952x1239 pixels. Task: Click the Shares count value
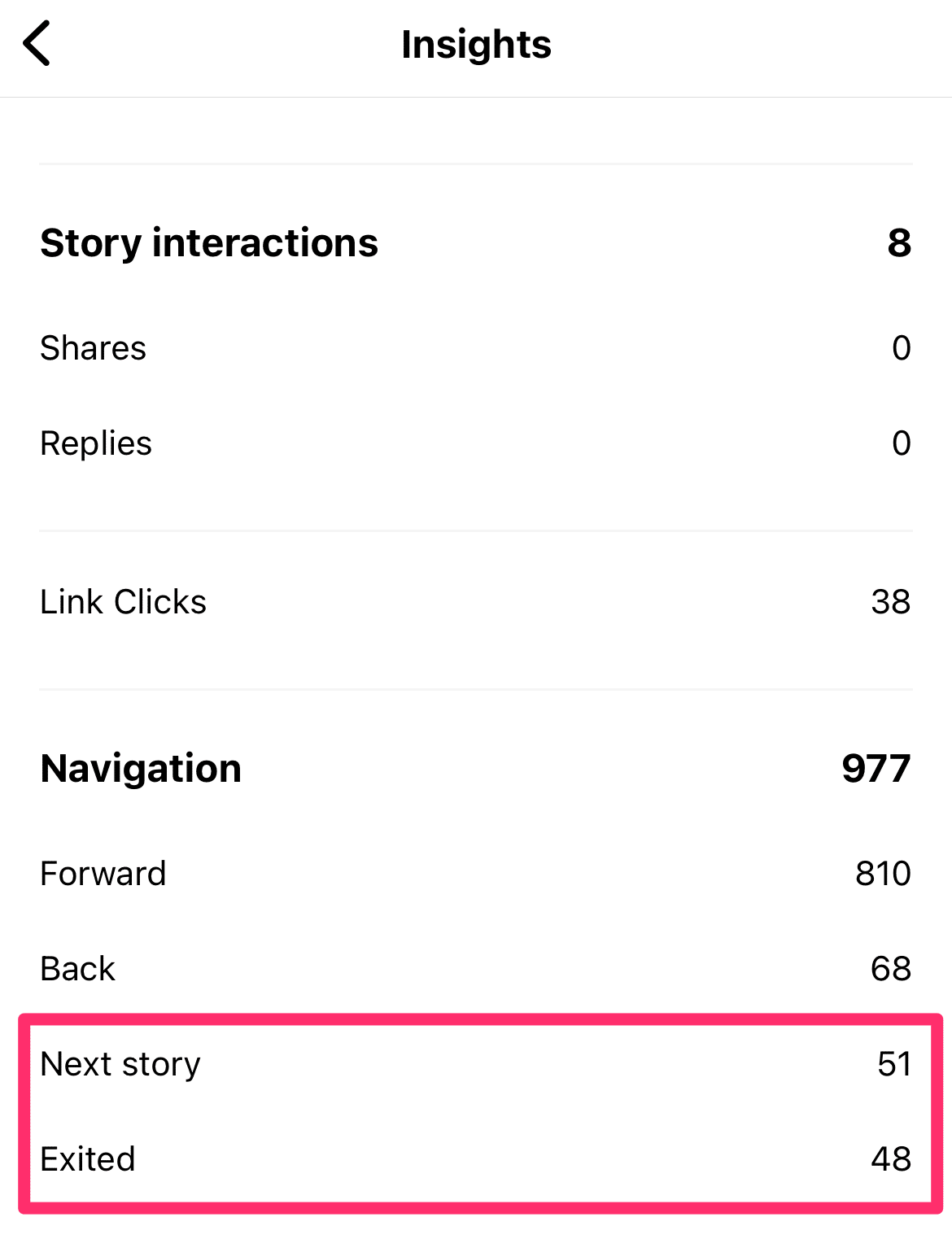[901, 348]
